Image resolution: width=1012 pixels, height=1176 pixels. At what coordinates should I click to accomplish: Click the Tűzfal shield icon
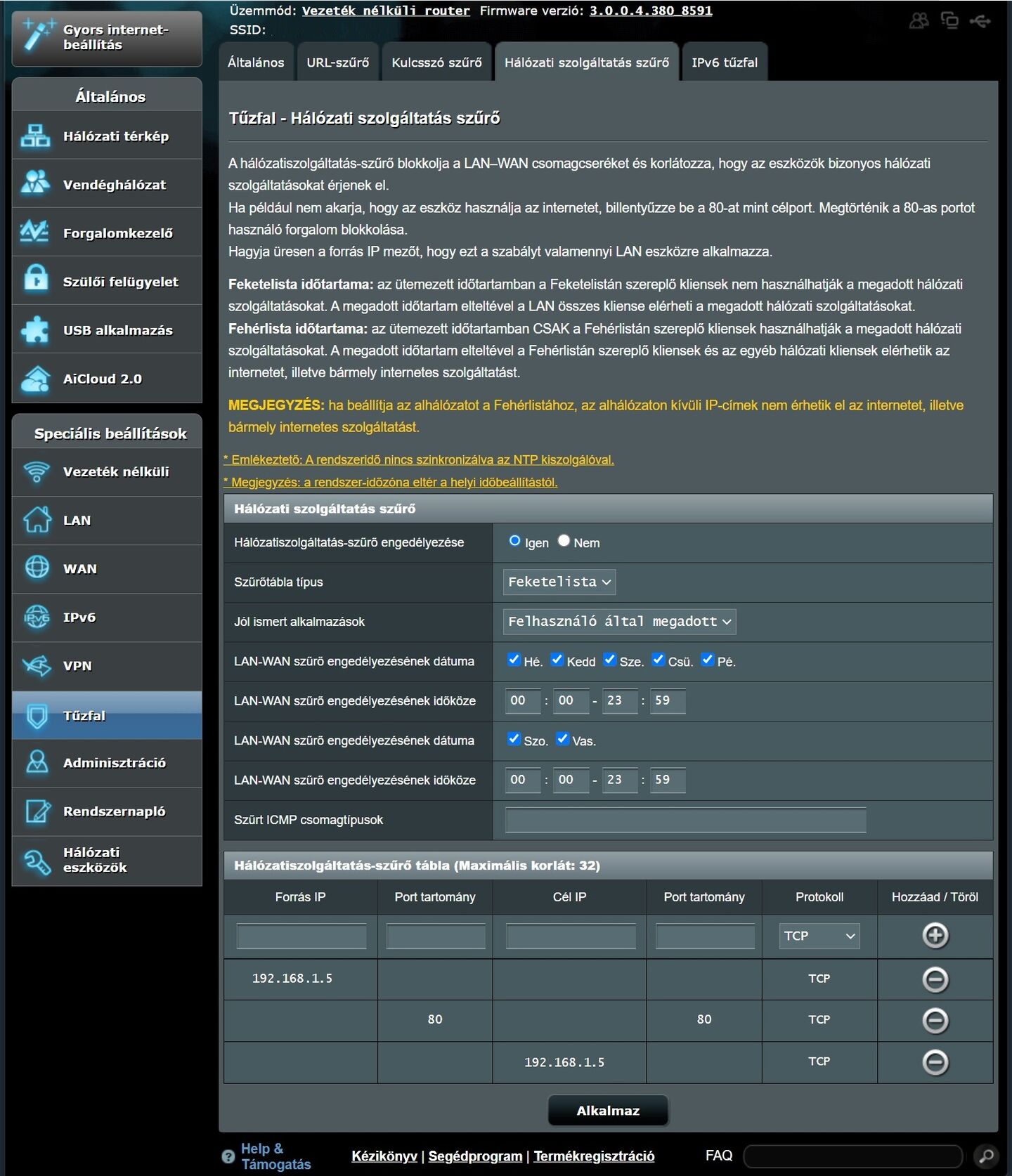click(37, 716)
